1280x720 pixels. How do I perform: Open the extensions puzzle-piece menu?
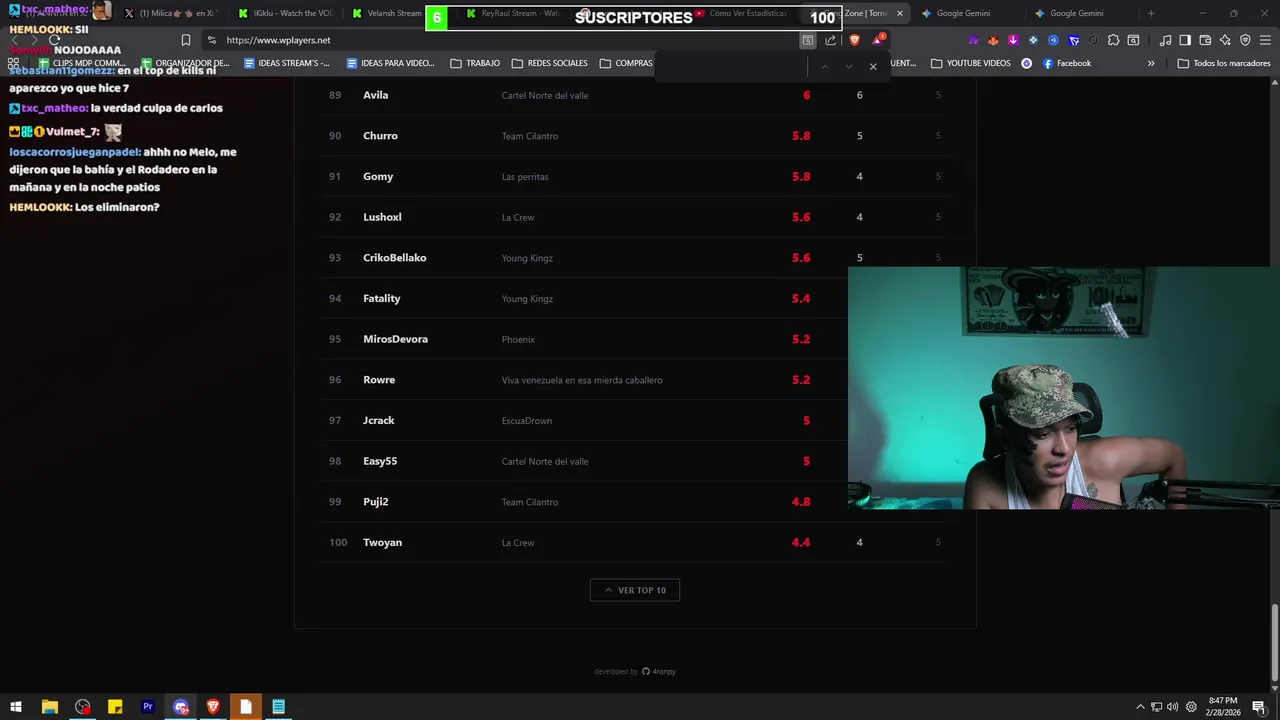(1113, 40)
